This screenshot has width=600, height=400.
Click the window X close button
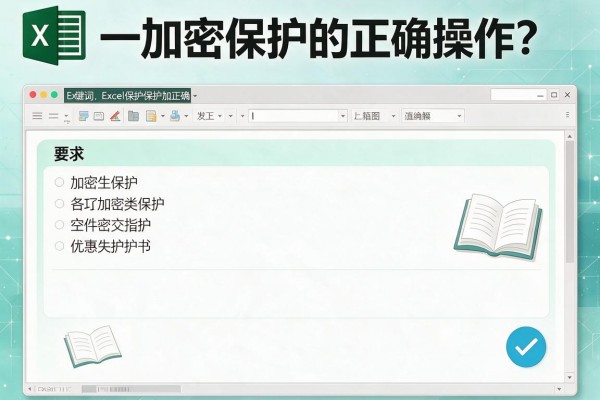point(567,95)
